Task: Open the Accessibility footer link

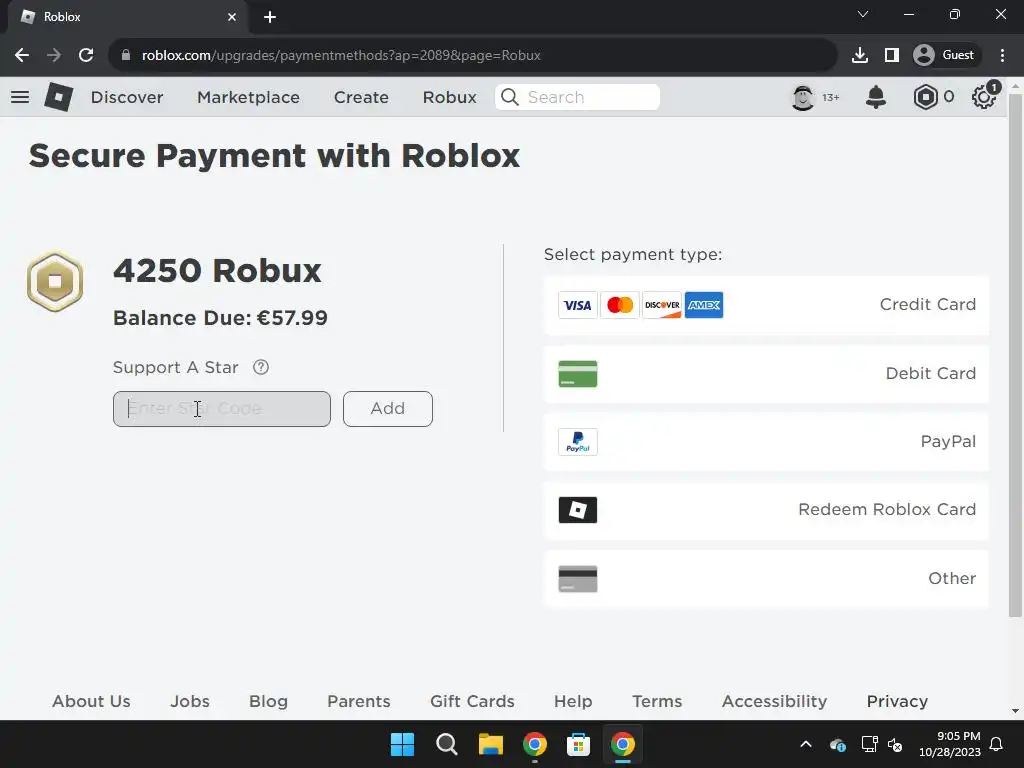Action: point(775,701)
